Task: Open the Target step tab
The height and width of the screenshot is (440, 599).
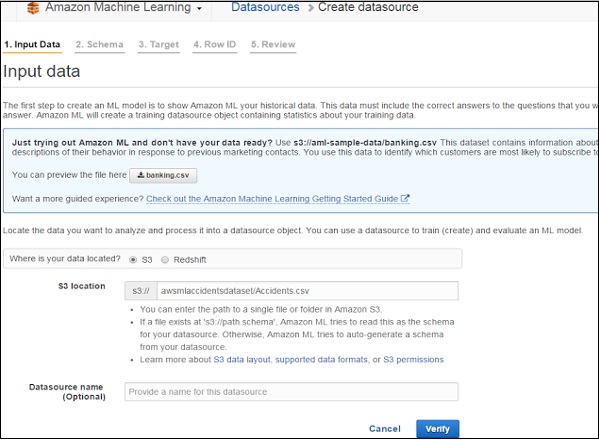Action: pos(159,45)
